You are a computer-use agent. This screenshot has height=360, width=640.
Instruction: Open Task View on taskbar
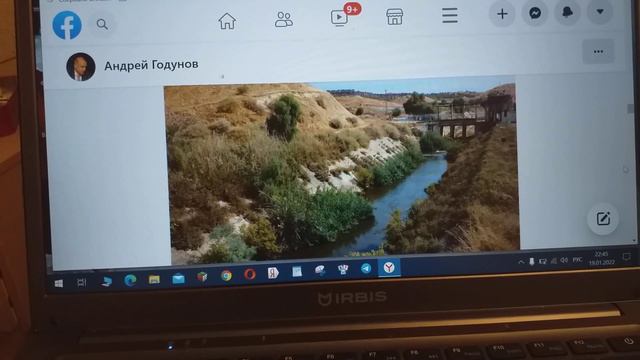82,282
